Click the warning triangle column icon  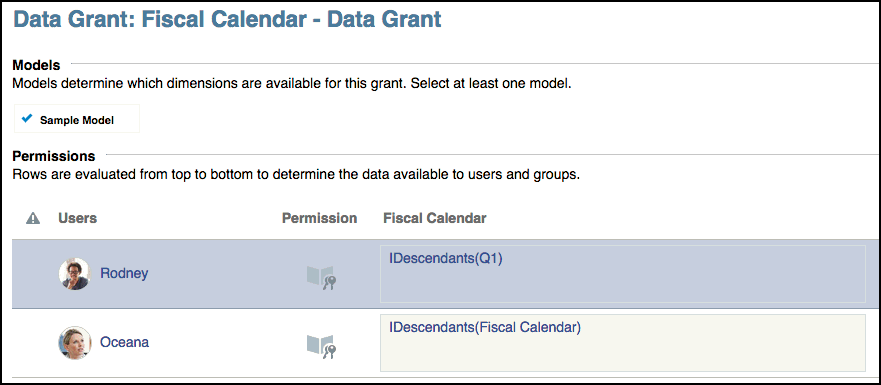pyautogui.click(x=33, y=218)
